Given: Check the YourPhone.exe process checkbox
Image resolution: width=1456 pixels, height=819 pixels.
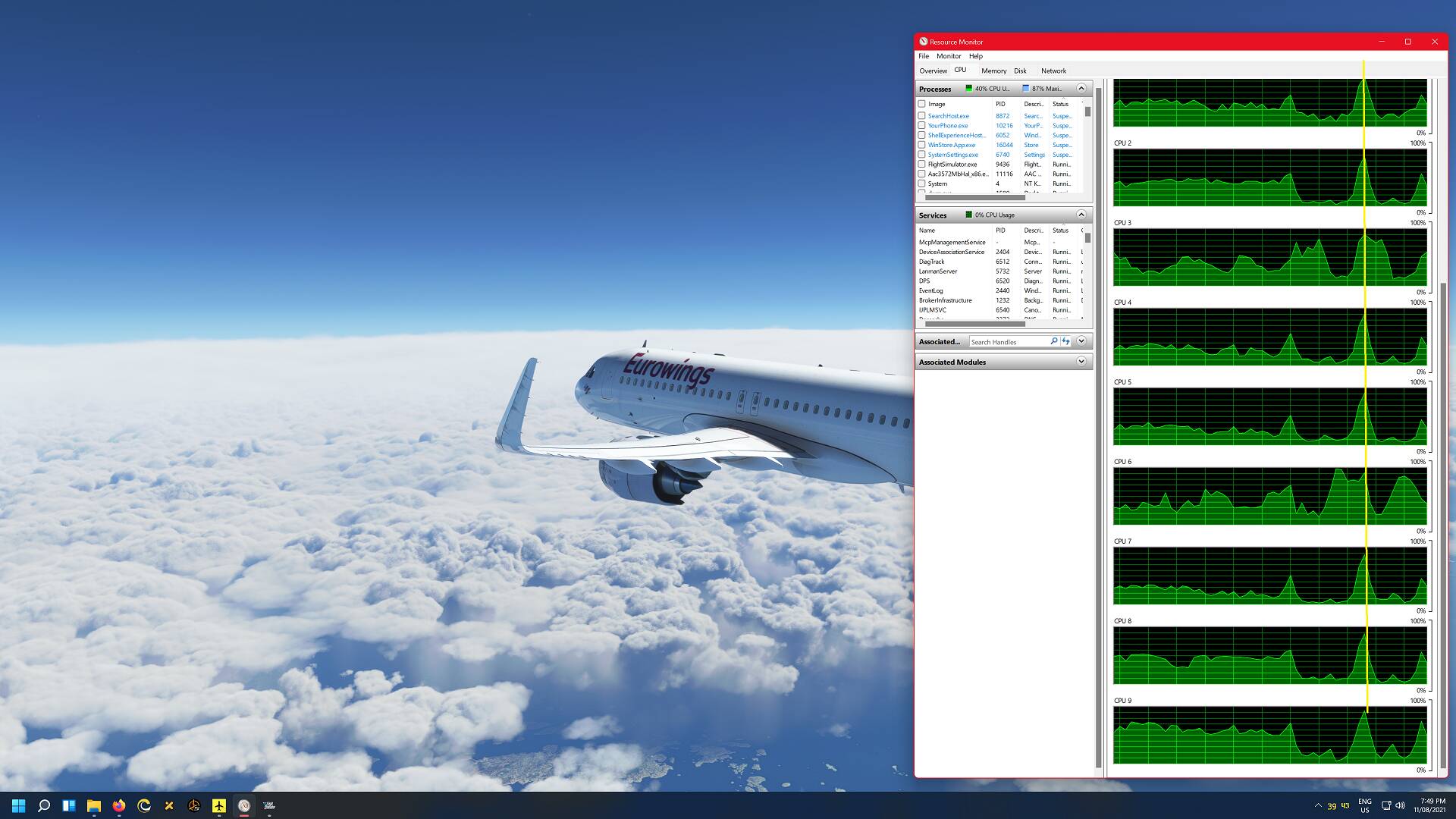Looking at the screenshot, I should (x=921, y=126).
